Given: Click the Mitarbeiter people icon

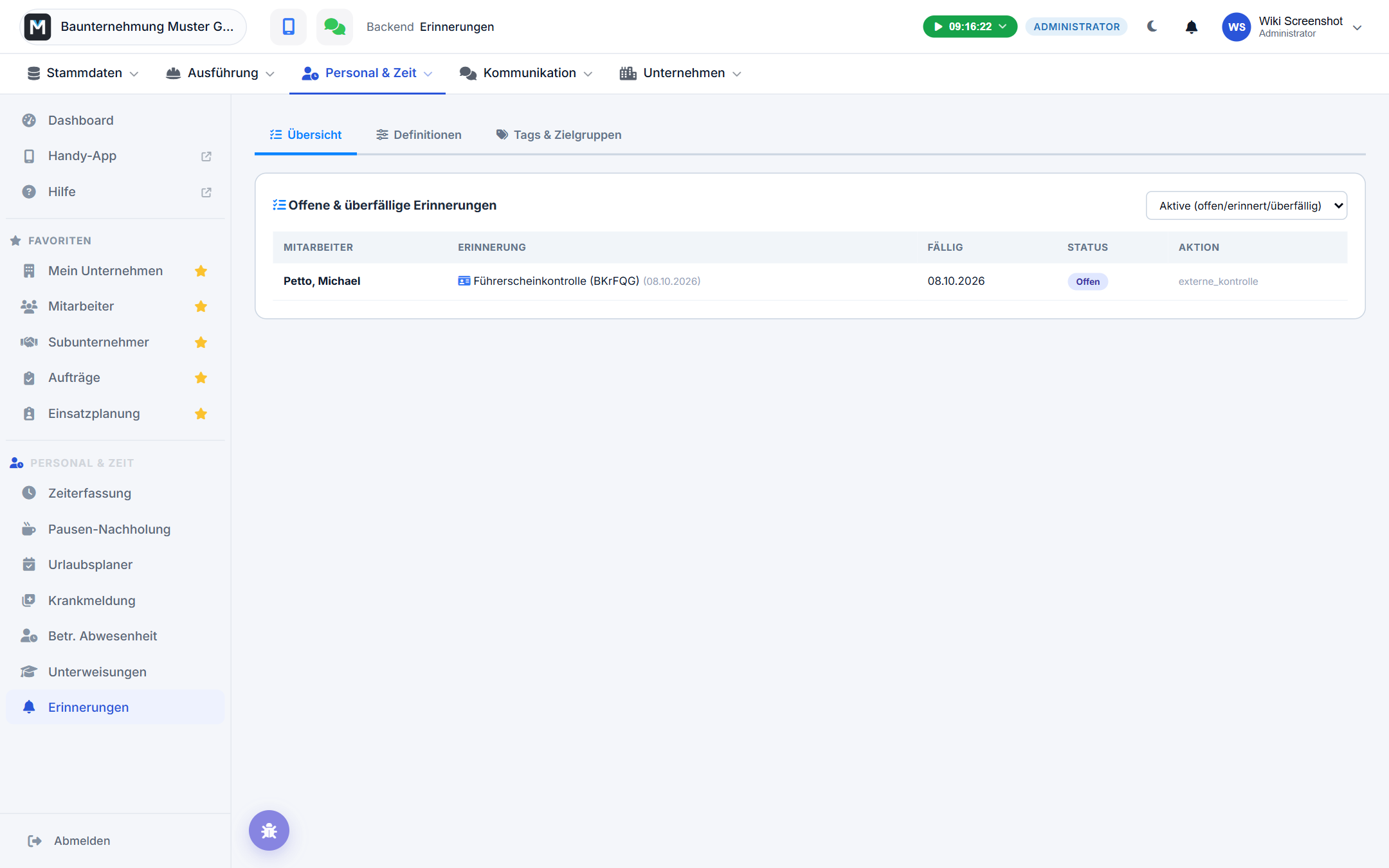Looking at the screenshot, I should coord(29,307).
